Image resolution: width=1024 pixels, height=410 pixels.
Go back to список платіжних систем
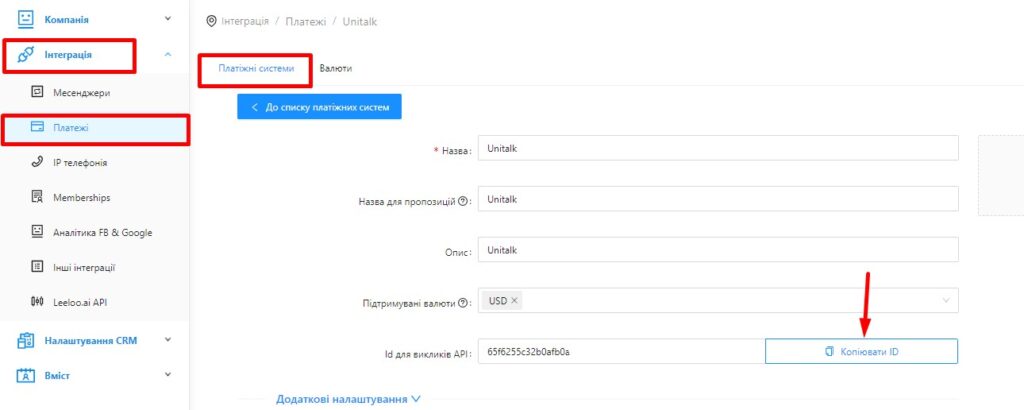(319, 106)
